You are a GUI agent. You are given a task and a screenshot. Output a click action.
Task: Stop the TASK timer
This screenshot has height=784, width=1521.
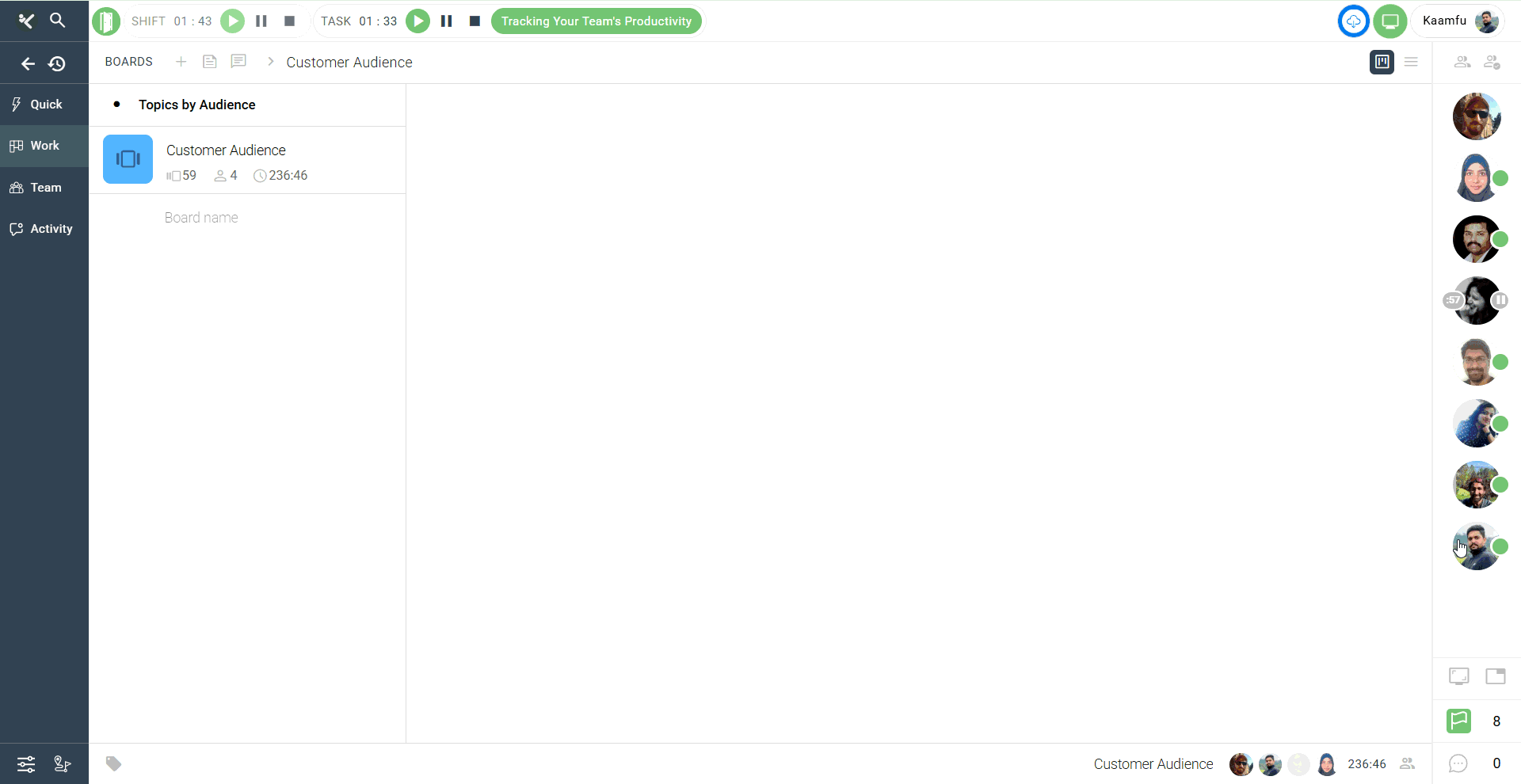tap(475, 21)
